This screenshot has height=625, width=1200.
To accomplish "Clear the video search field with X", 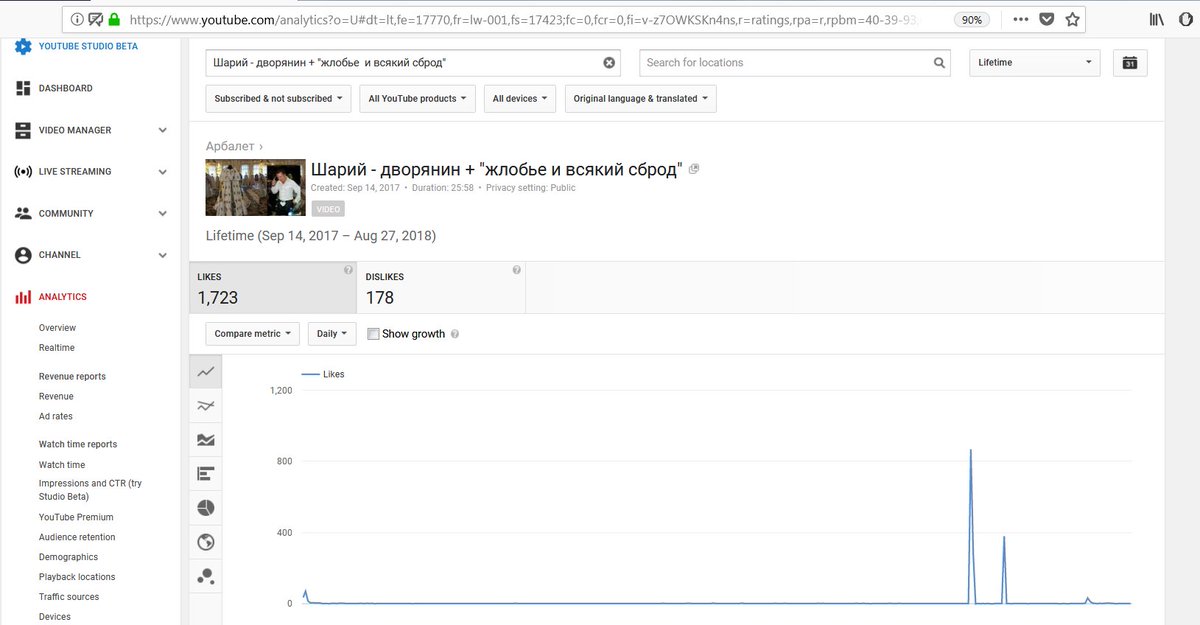I will [x=609, y=62].
